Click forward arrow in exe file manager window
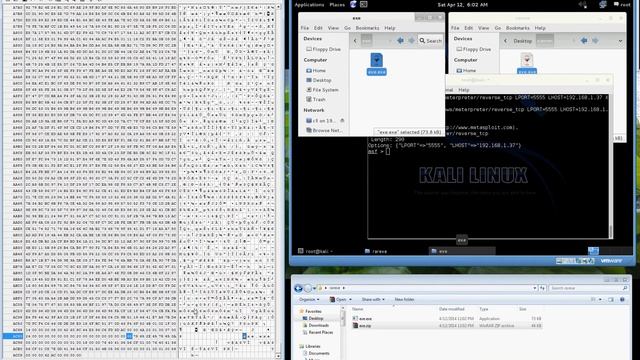640x360 pixels. 411,40
